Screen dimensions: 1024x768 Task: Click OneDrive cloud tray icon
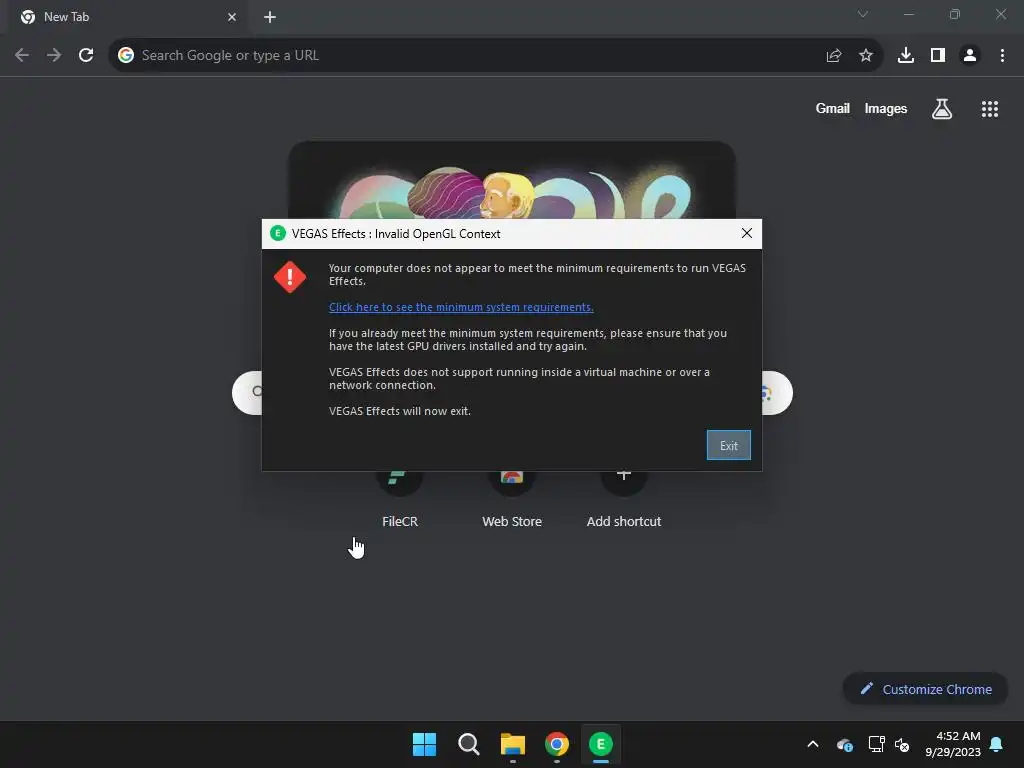pyautogui.click(x=844, y=744)
